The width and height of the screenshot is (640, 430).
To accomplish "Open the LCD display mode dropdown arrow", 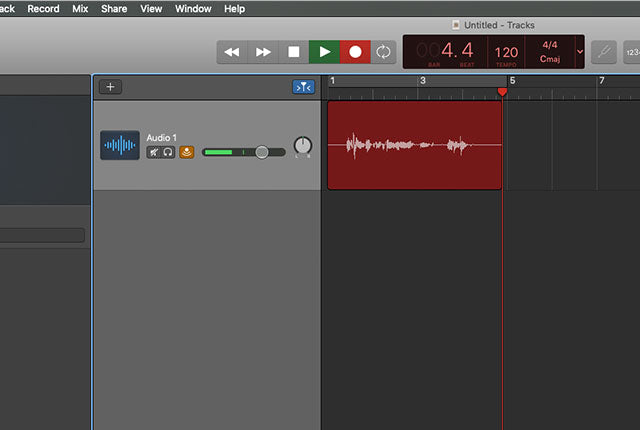I will (580, 52).
